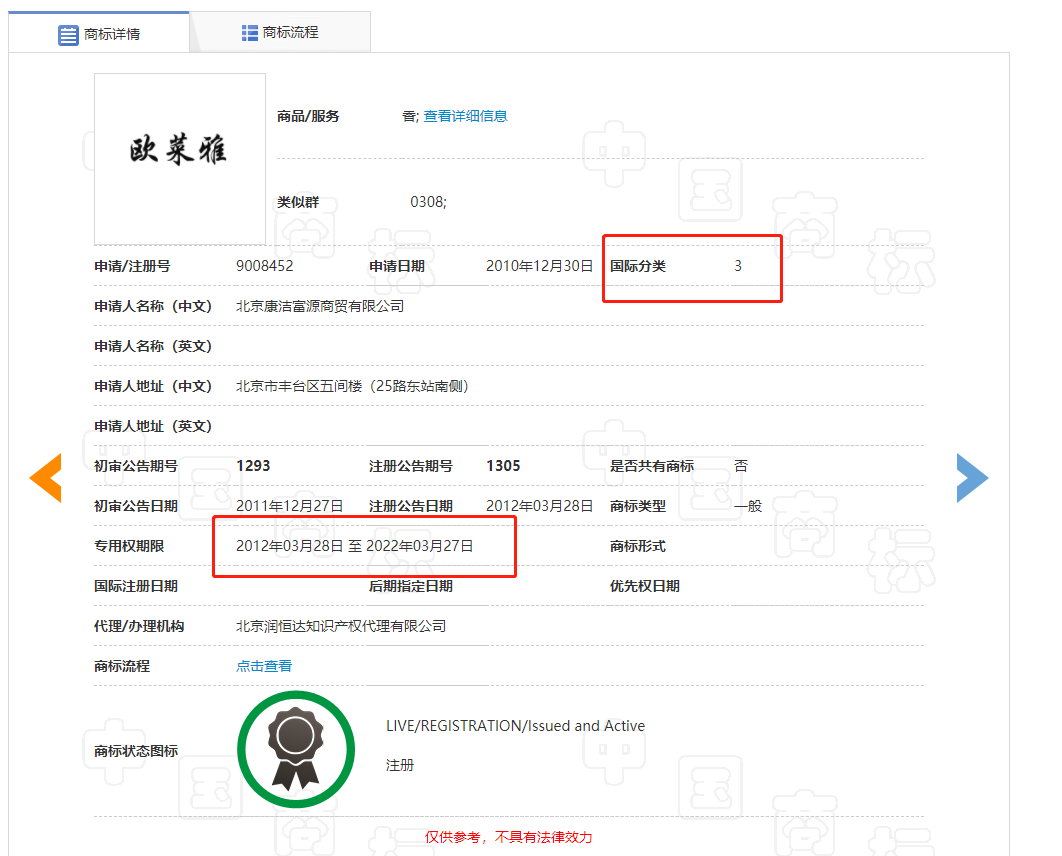The image size is (1062, 856).
Task: Click the 国际分类 field label
Action: click(x=638, y=266)
